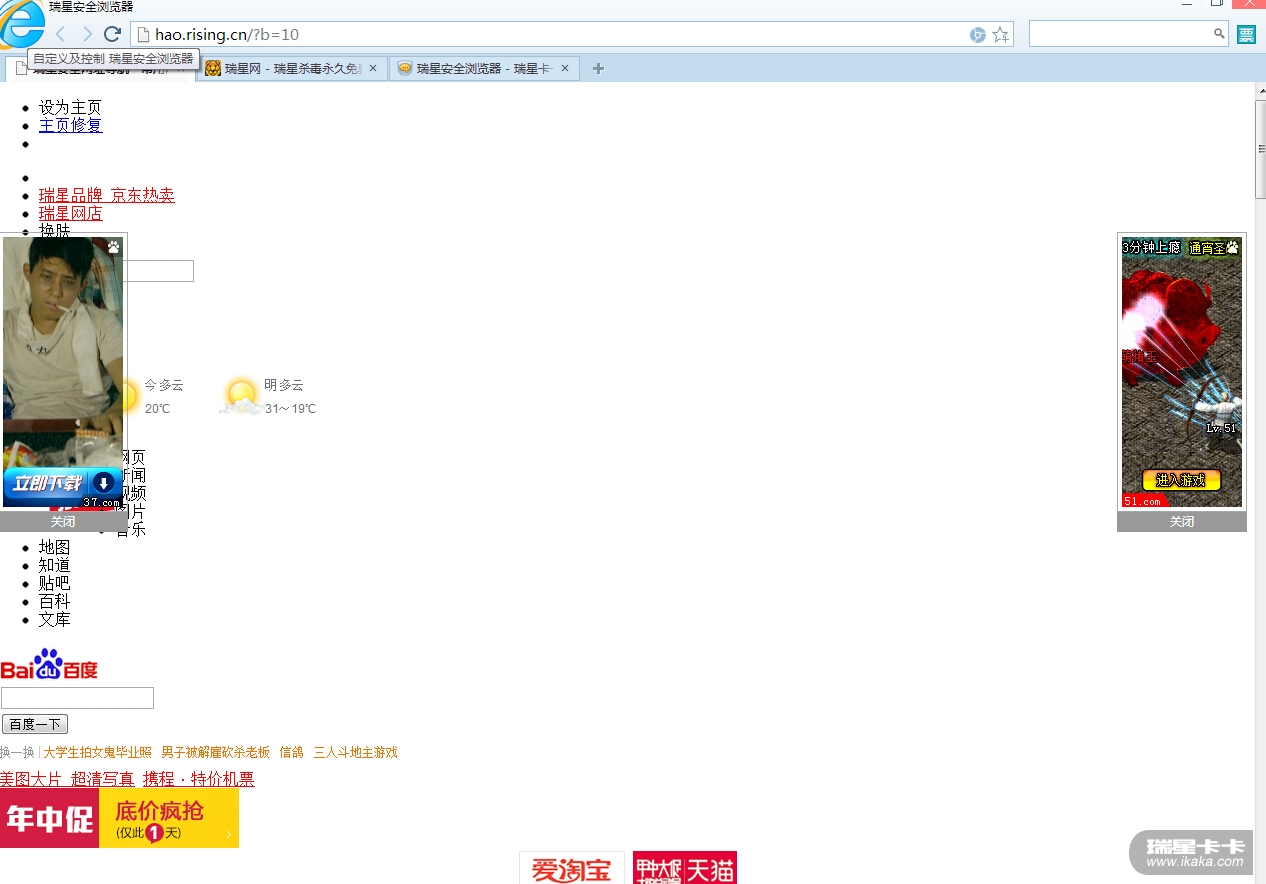Open hot search 男子被解雇砍杀老板
Image resolution: width=1266 pixels, height=884 pixels.
pyautogui.click(x=215, y=752)
